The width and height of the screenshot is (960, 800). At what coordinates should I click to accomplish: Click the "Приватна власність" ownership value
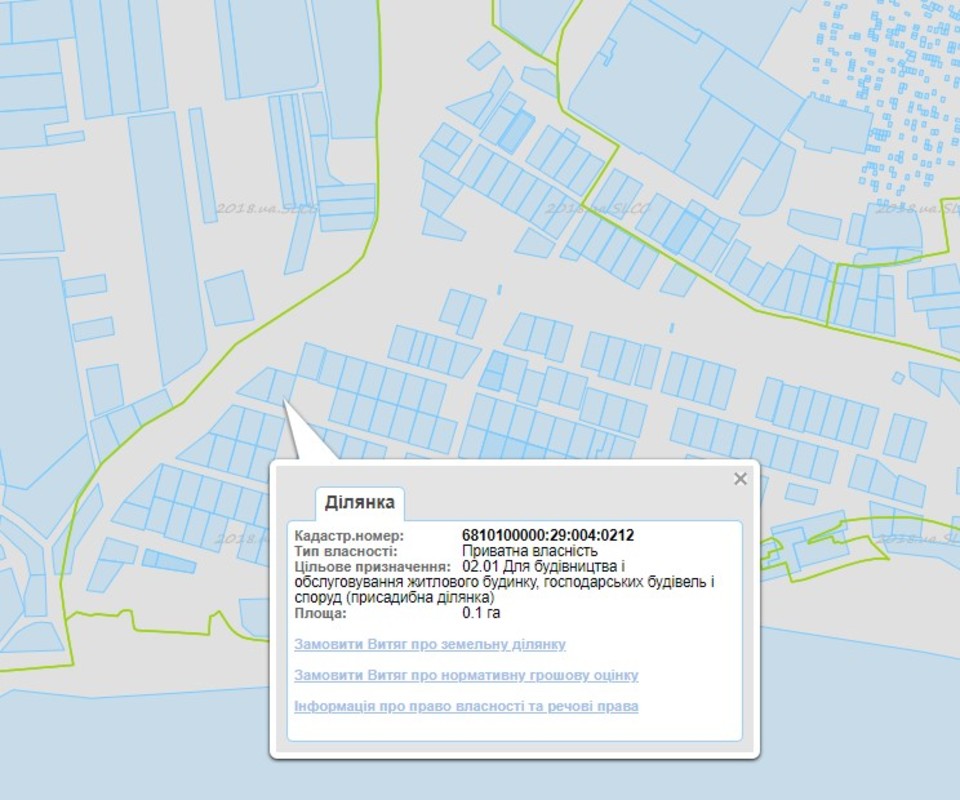tap(529, 551)
